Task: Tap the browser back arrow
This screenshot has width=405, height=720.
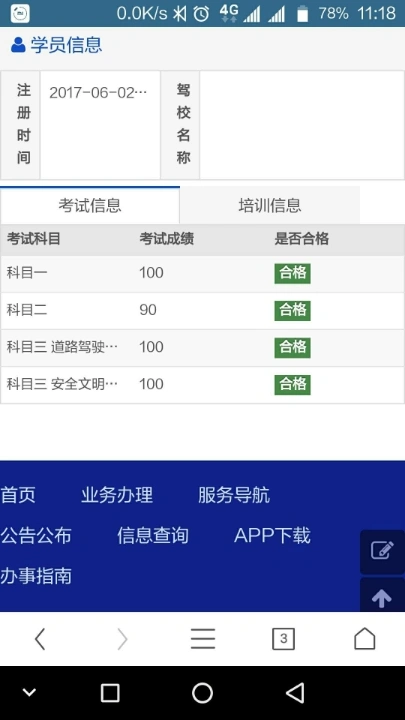Action: 40,639
